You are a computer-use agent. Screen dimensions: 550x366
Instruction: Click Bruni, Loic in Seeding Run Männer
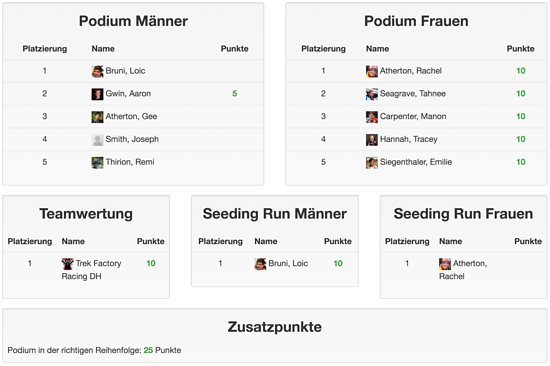click(288, 264)
